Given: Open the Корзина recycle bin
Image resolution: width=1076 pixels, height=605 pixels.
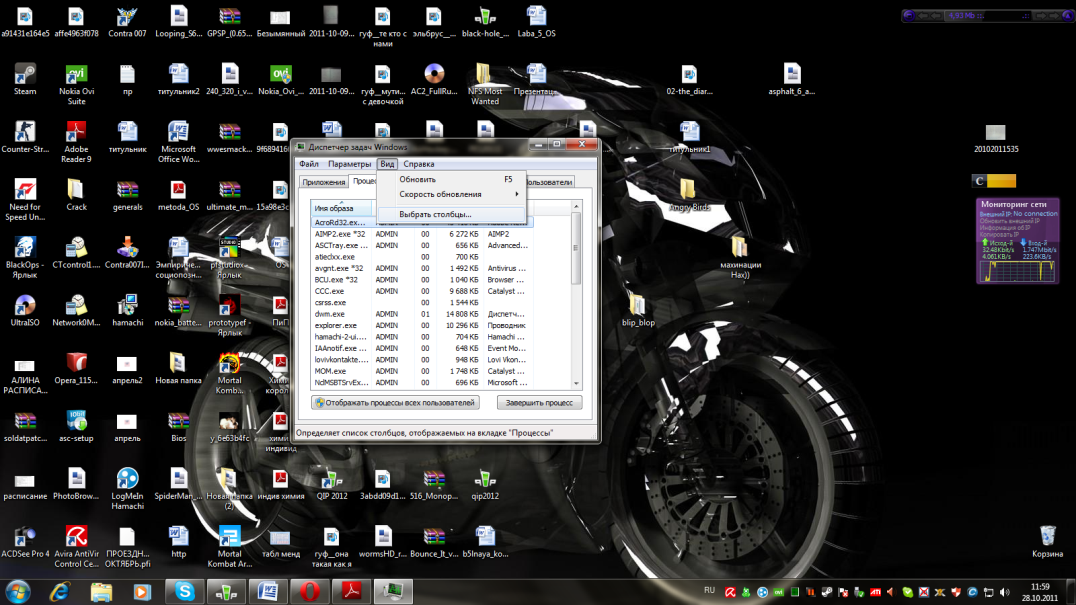Looking at the screenshot, I should tap(1047, 541).
